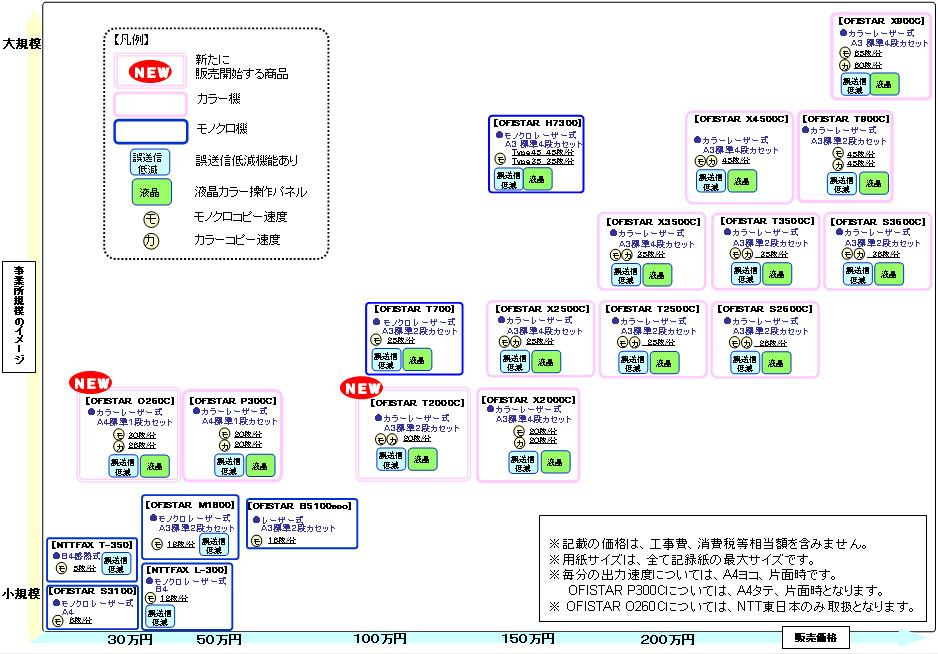
Task: Click the blue モノクロ機 sample box in legend
Action: (151, 132)
